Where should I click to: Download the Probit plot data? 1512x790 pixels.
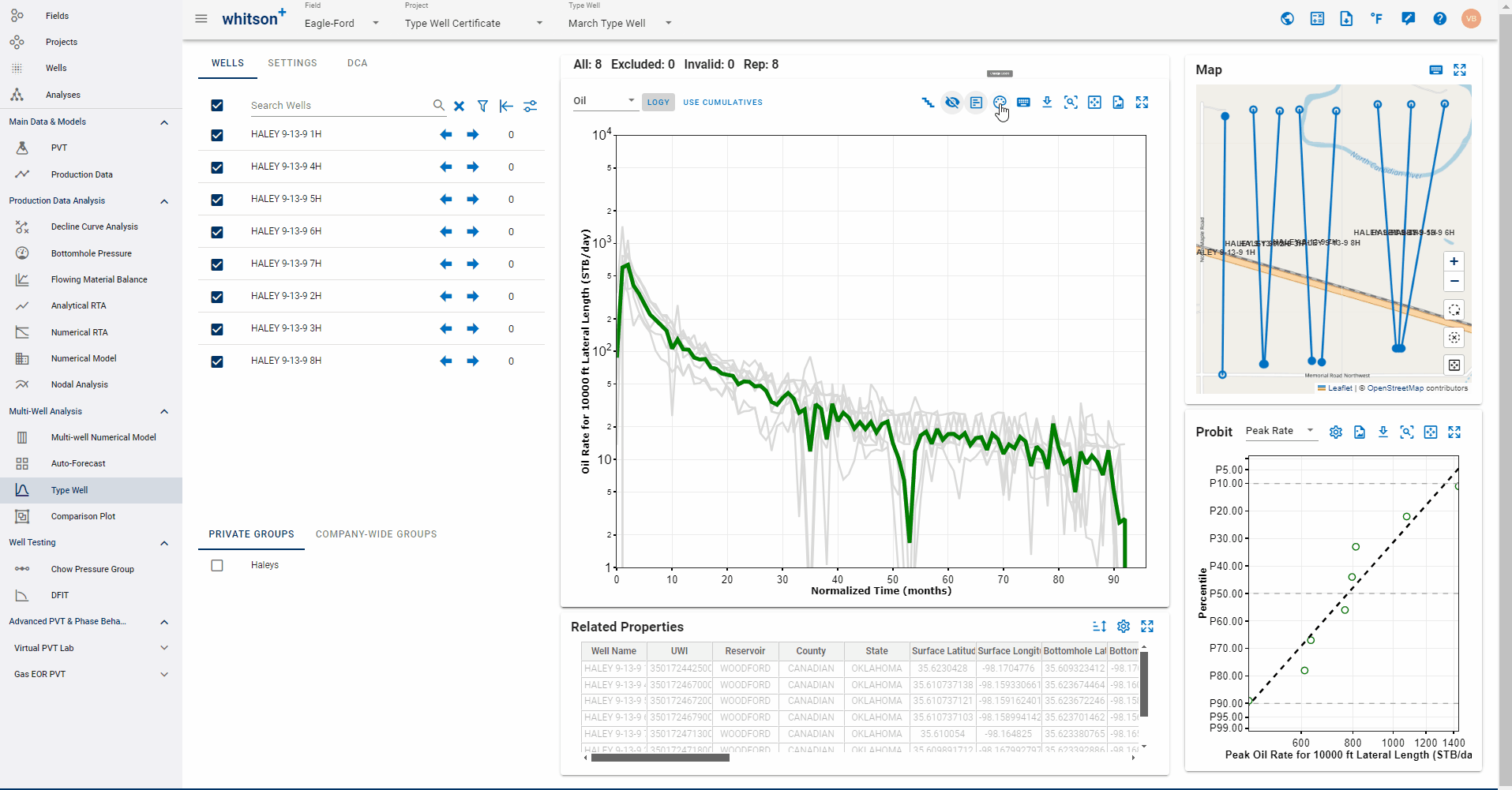tap(1383, 432)
